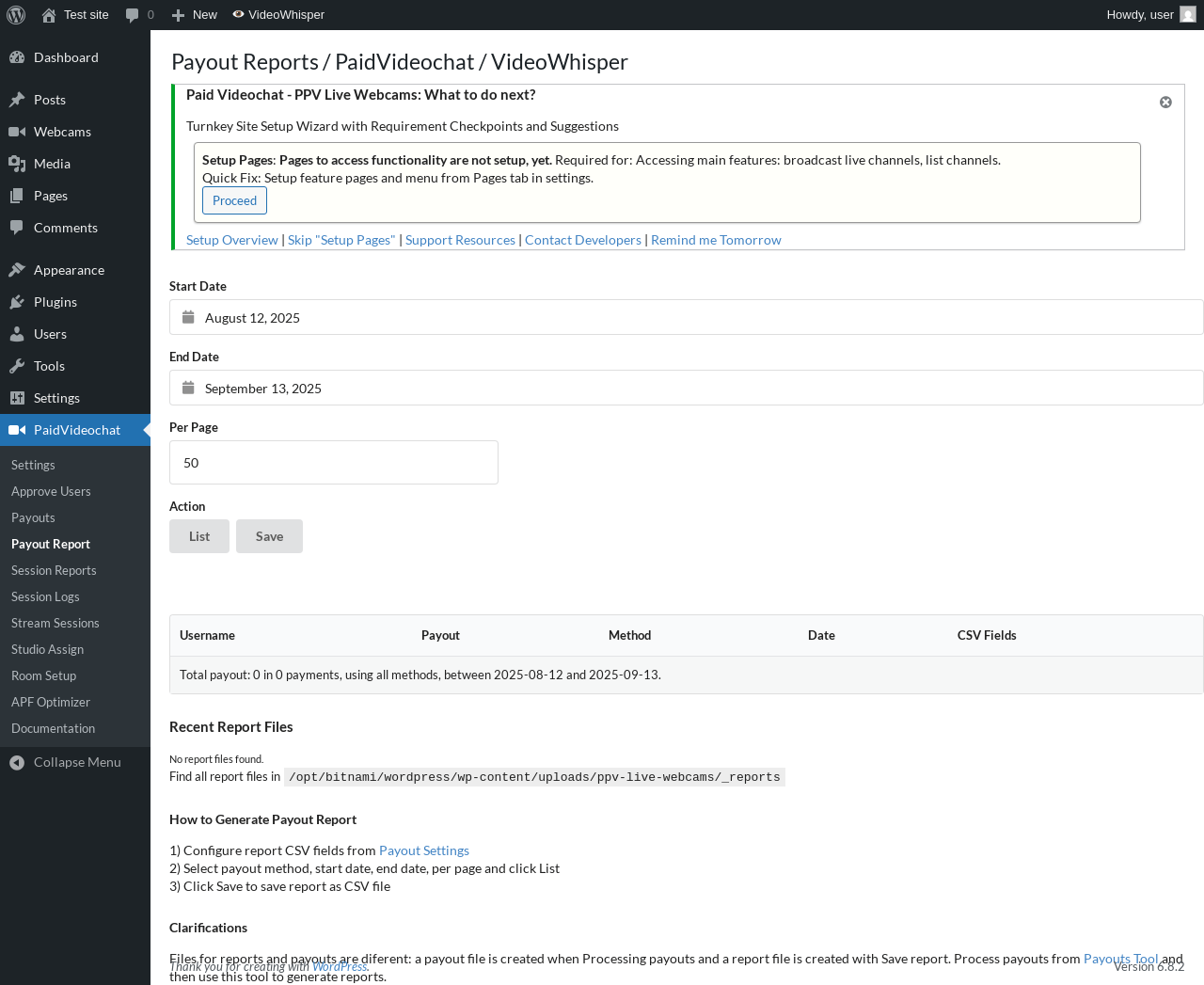Dismiss the setup wizard notice
The width and height of the screenshot is (1204, 985).
pyautogui.click(x=1165, y=103)
